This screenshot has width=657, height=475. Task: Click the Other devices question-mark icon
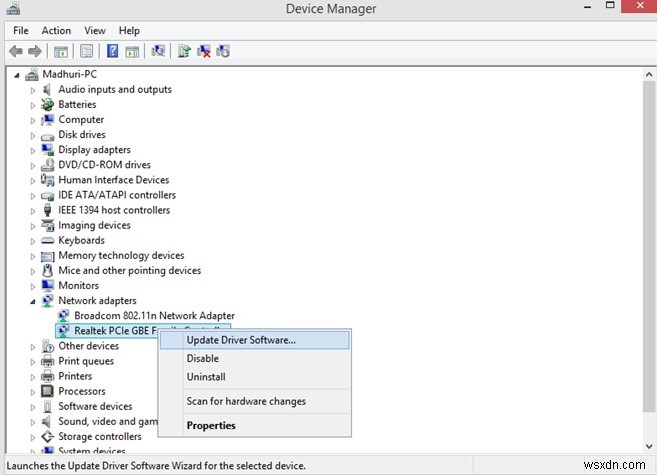[47, 346]
